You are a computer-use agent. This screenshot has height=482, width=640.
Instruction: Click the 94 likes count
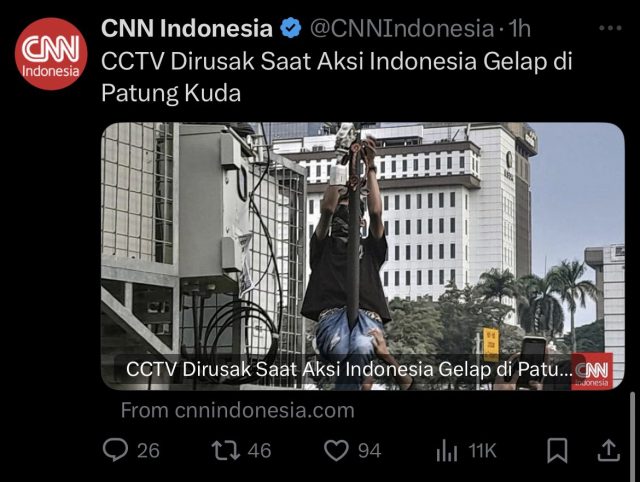[369, 451]
